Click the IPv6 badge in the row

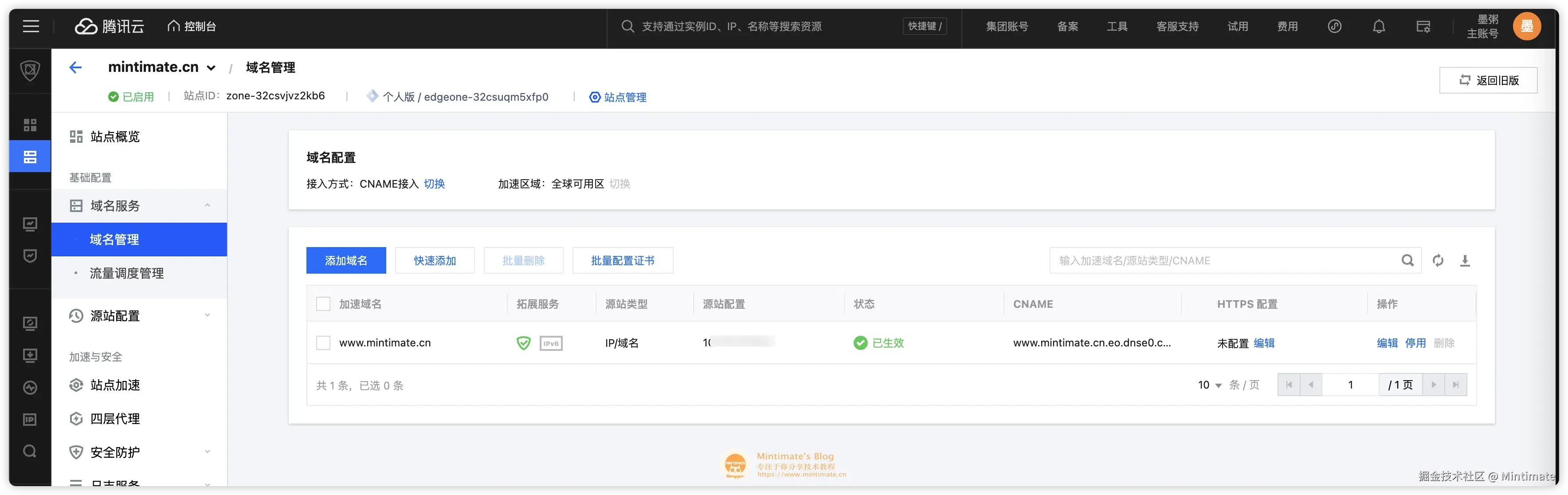(x=550, y=343)
